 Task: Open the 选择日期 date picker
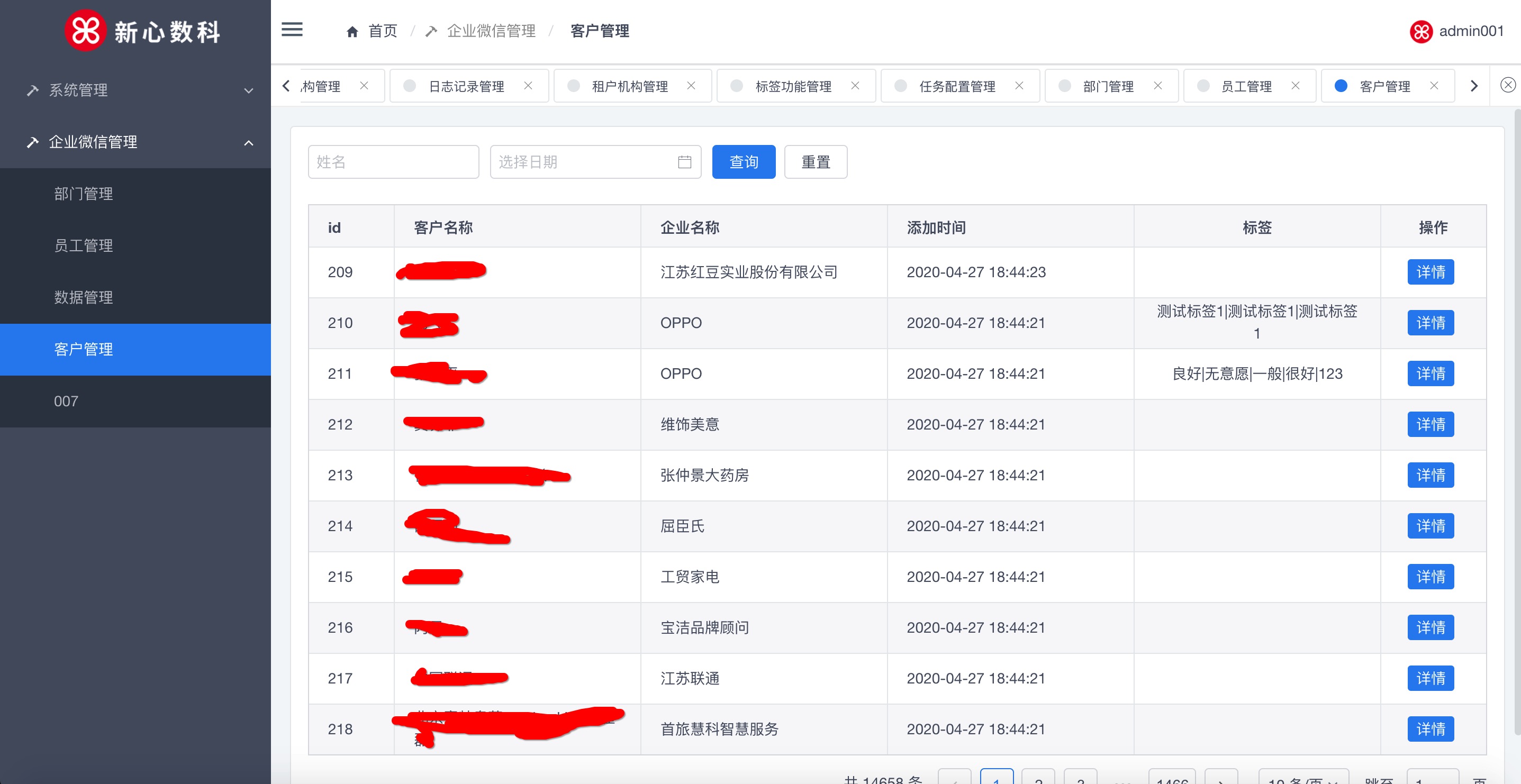[x=585, y=162]
